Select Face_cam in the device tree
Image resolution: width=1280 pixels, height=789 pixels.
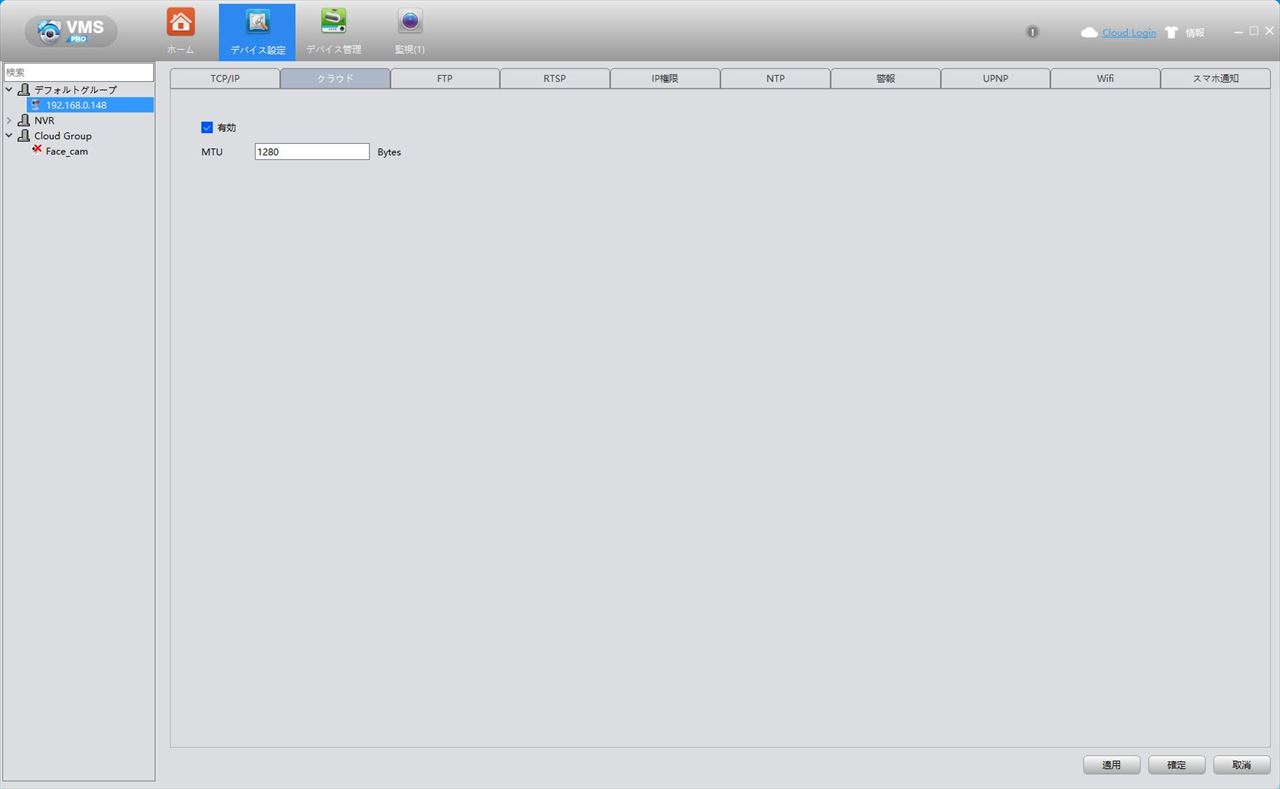click(x=67, y=151)
